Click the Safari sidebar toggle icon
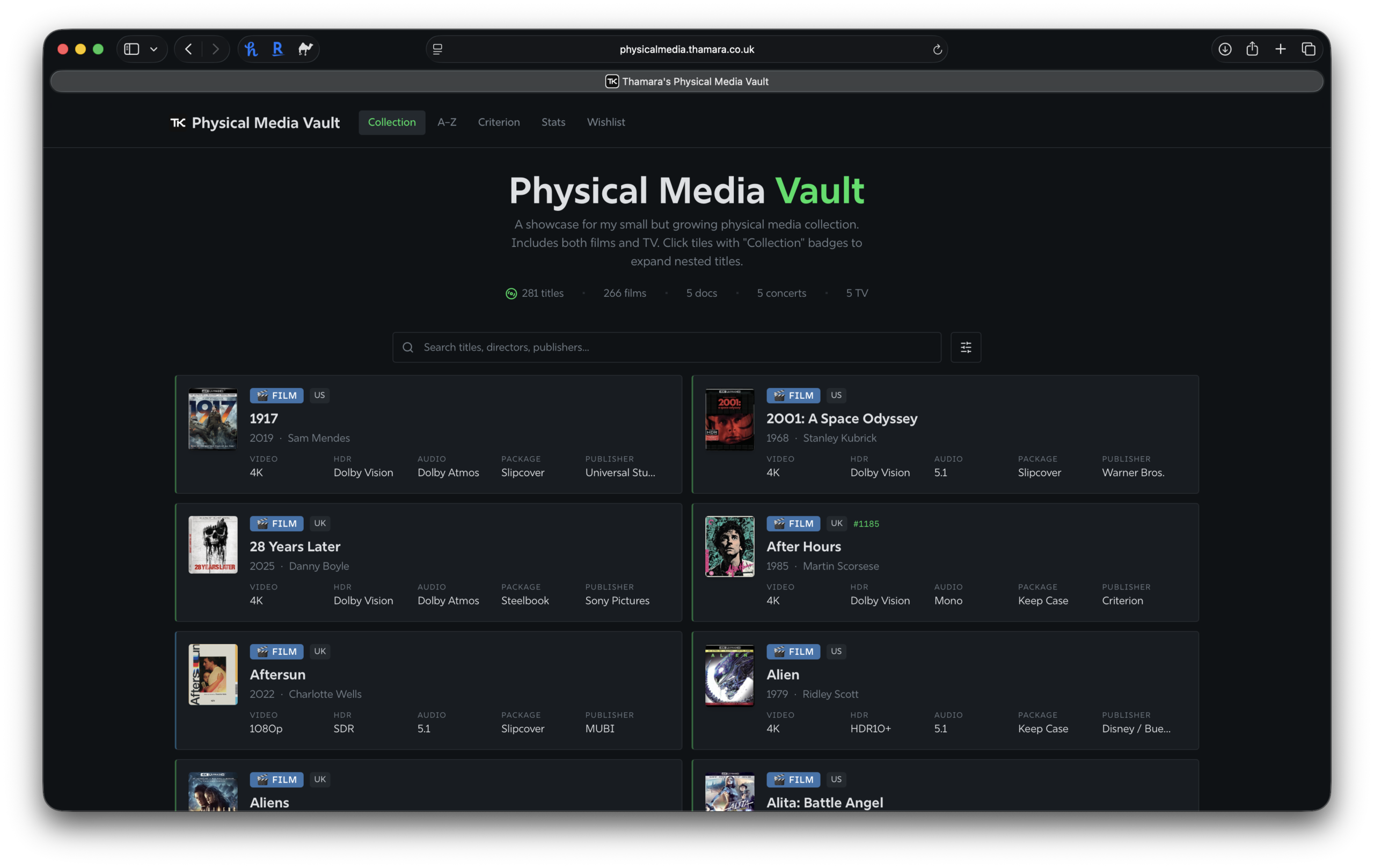The height and width of the screenshot is (868, 1374). pos(132,49)
